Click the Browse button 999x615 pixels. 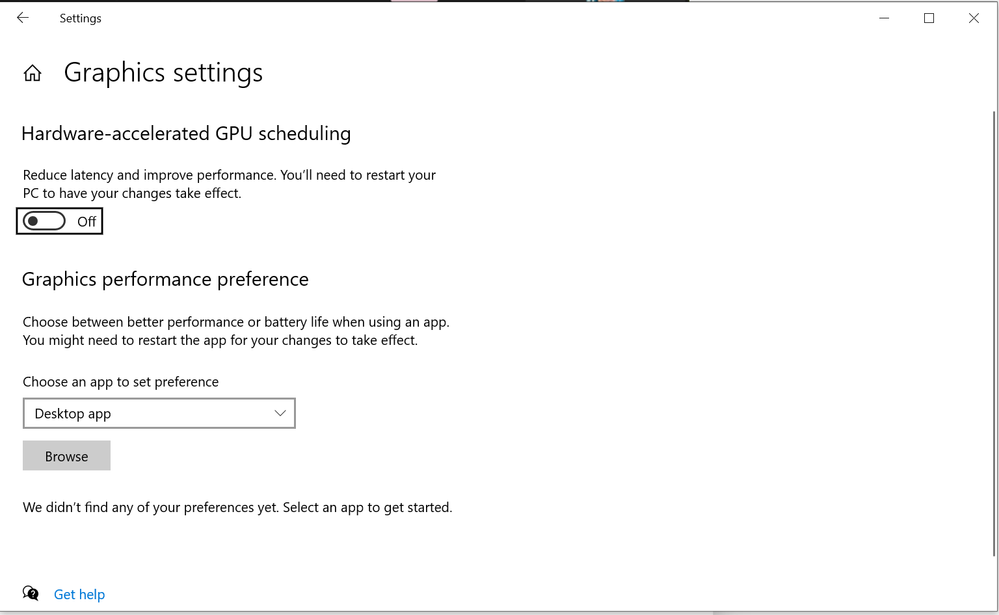pyautogui.click(x=66, y=456)
